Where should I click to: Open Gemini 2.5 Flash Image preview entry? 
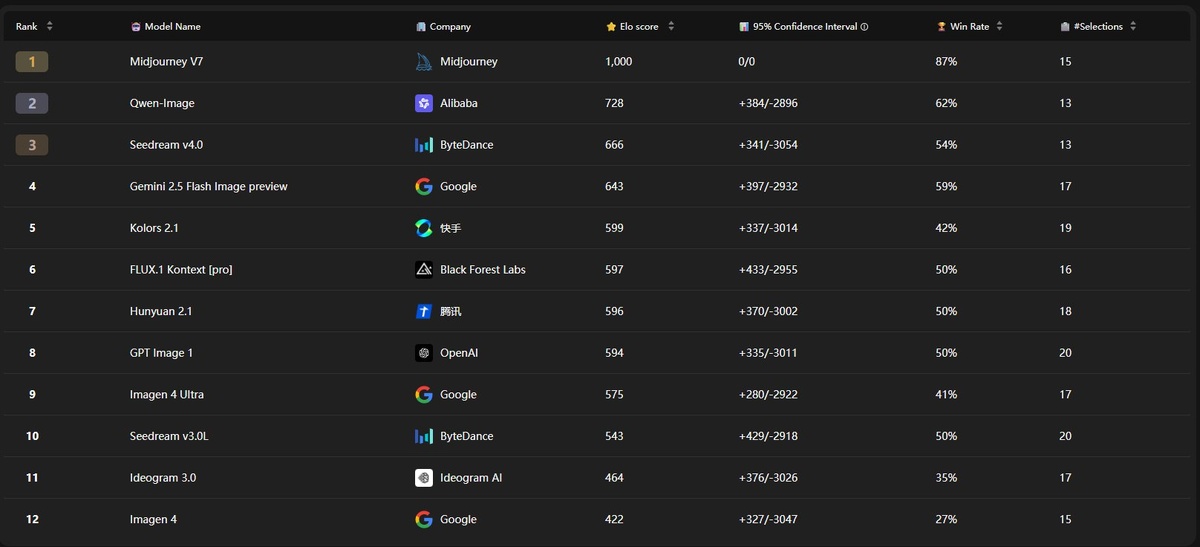[209, 186]
